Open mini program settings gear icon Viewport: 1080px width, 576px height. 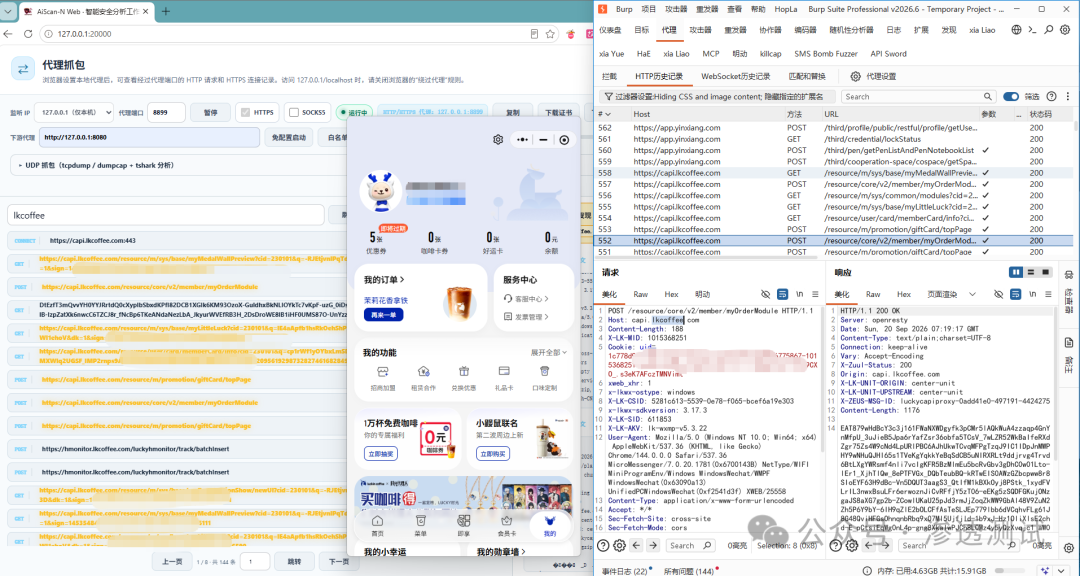pyautogui.click(x=498, y=140)
